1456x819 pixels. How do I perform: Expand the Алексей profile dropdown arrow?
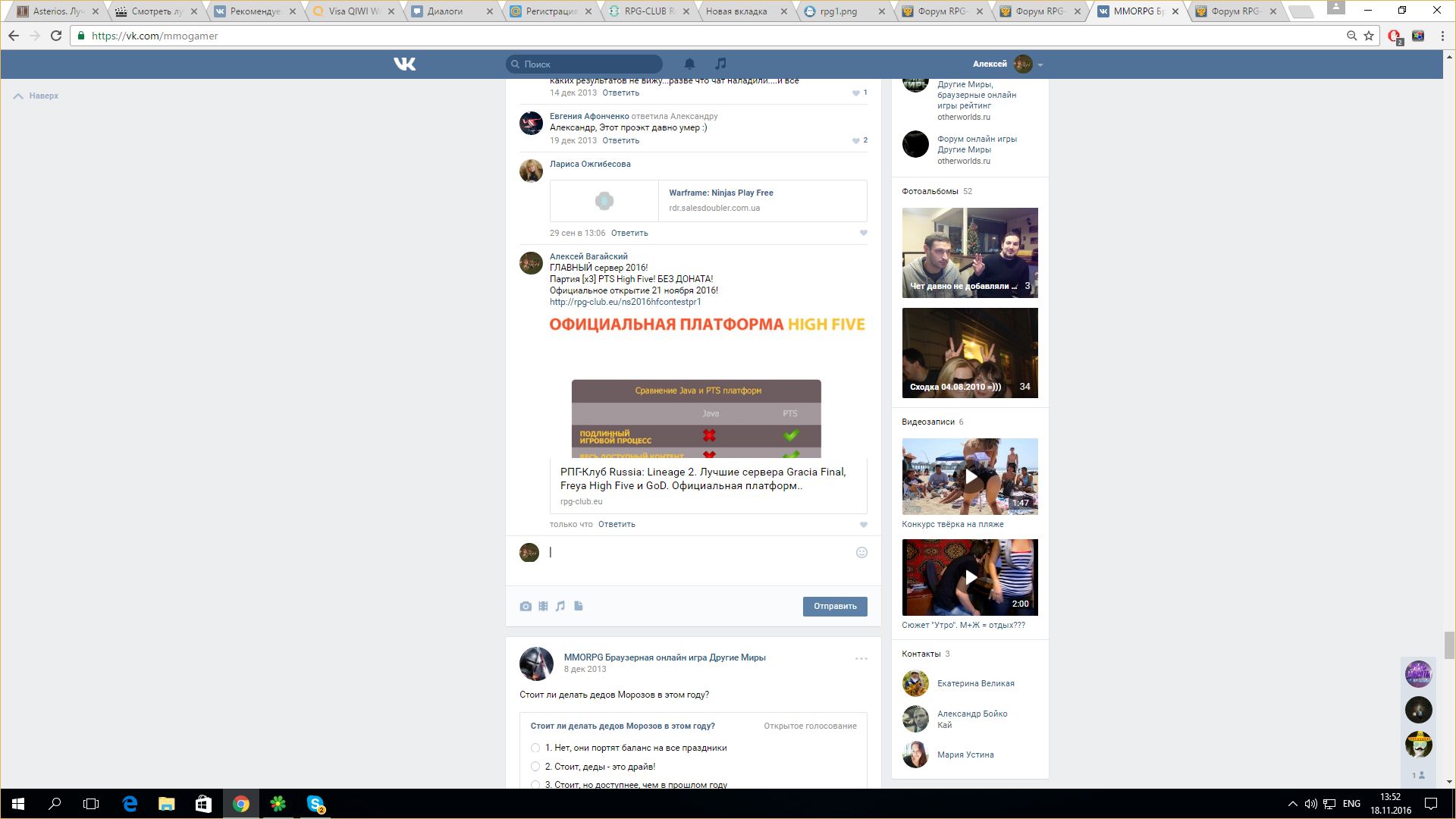pyautogui.click(x=1040, y=65)
